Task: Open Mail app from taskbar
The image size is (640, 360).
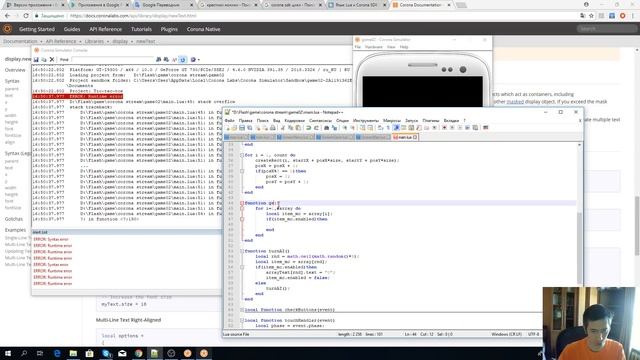Action: (122, 353)
